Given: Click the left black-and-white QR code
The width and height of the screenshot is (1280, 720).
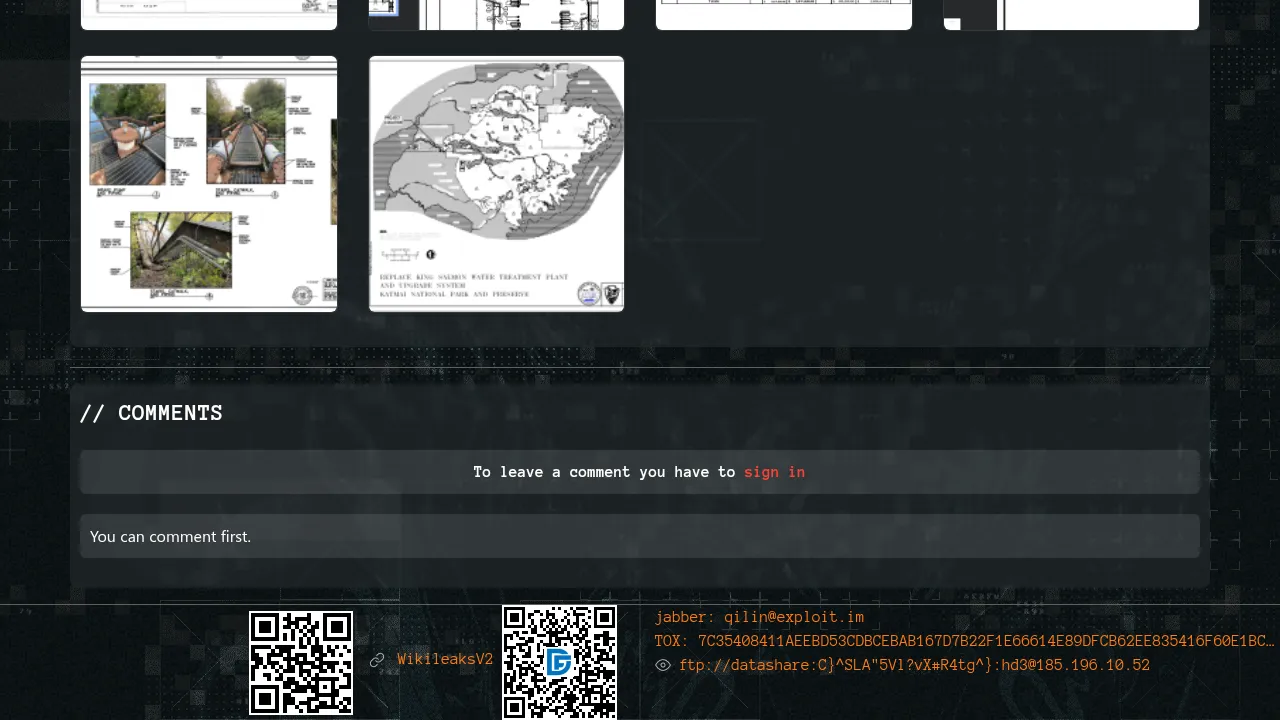Looking at the screenshot, I should [x=301, y=663].
